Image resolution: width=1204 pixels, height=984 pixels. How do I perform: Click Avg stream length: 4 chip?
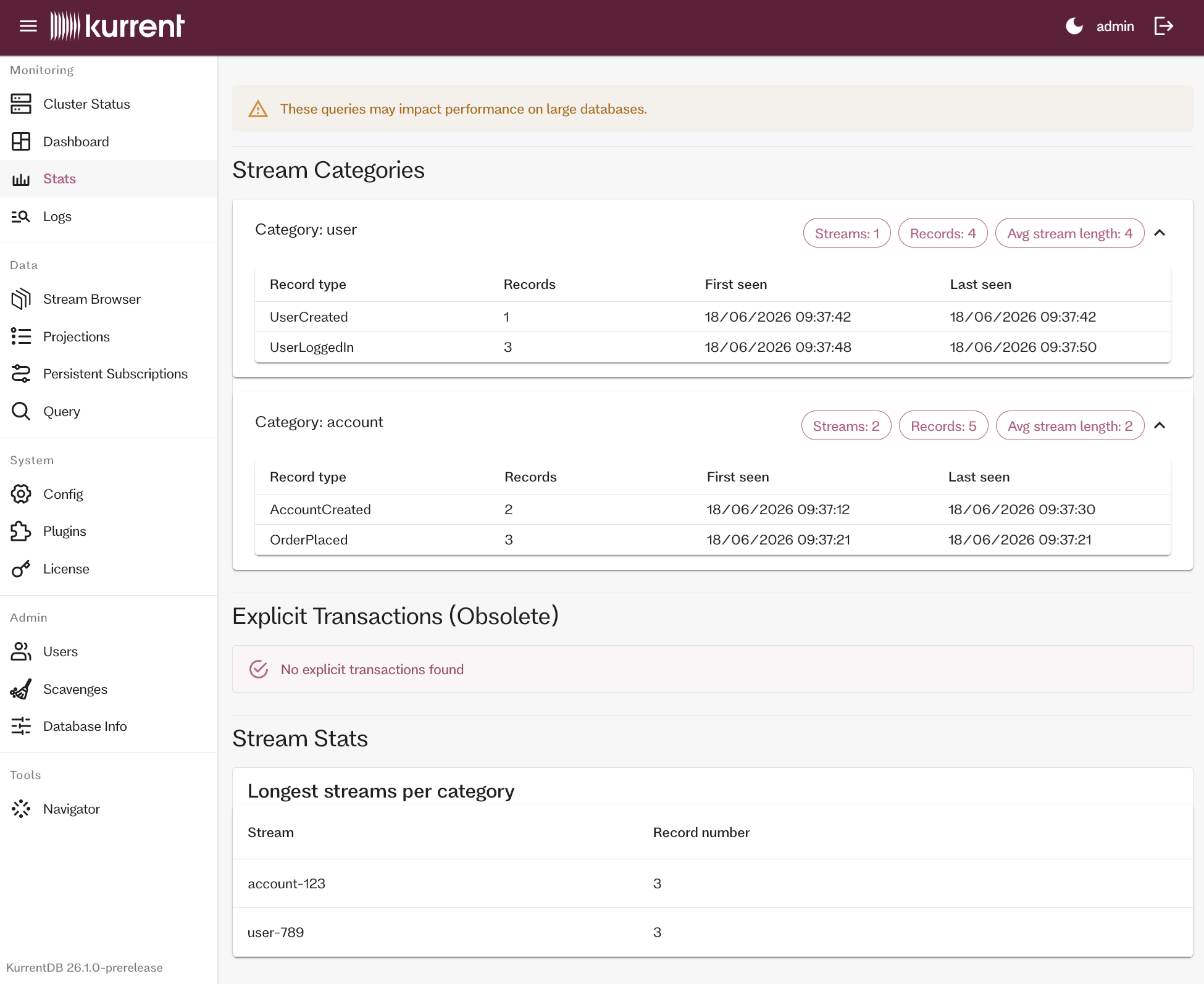(1070, 233)
